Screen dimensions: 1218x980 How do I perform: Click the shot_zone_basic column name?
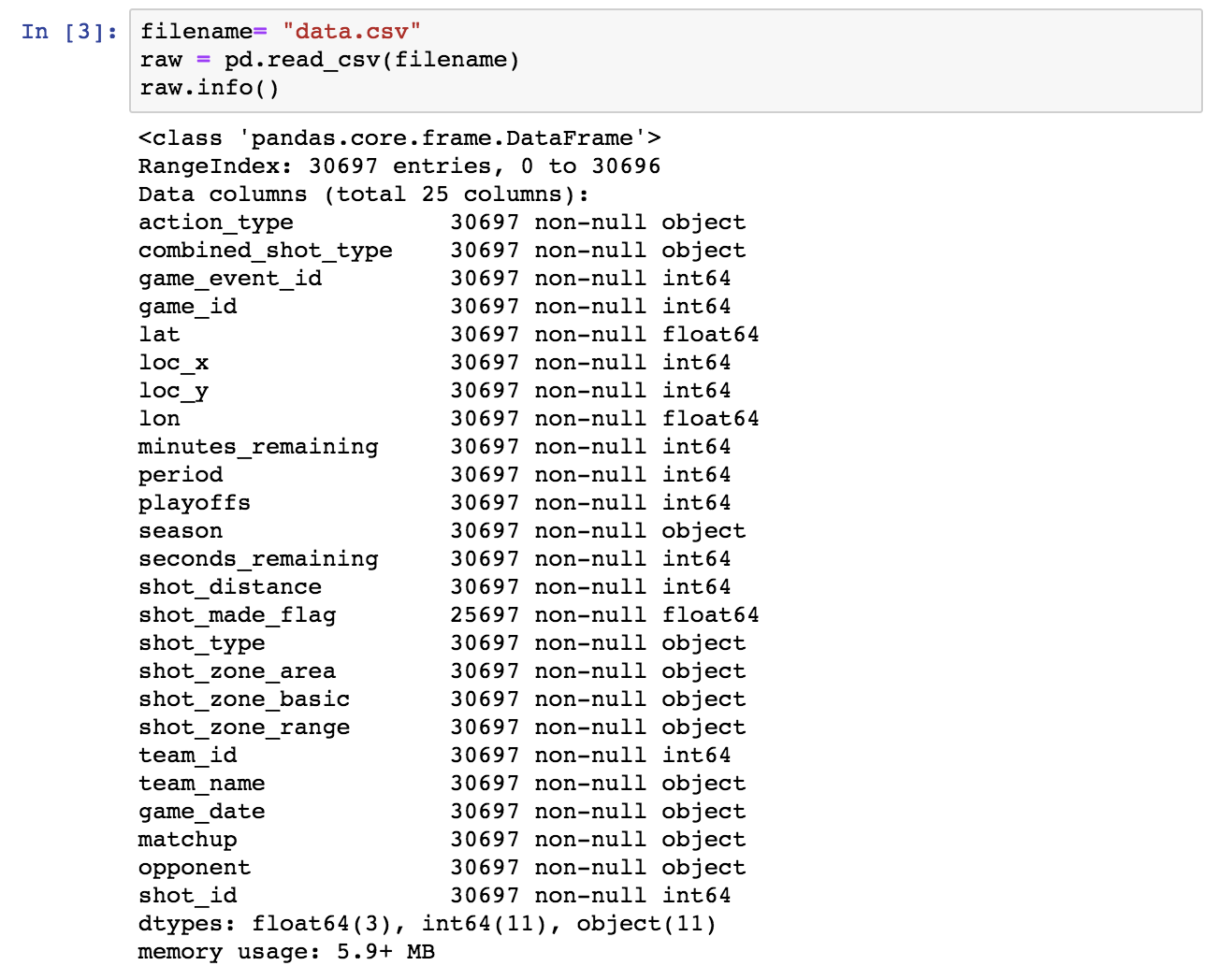(244, 699)
